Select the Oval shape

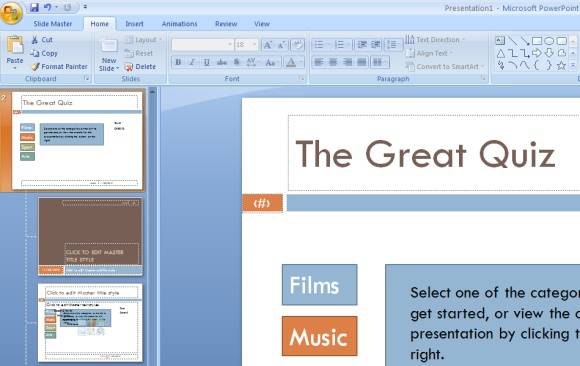tap(549, 41)
